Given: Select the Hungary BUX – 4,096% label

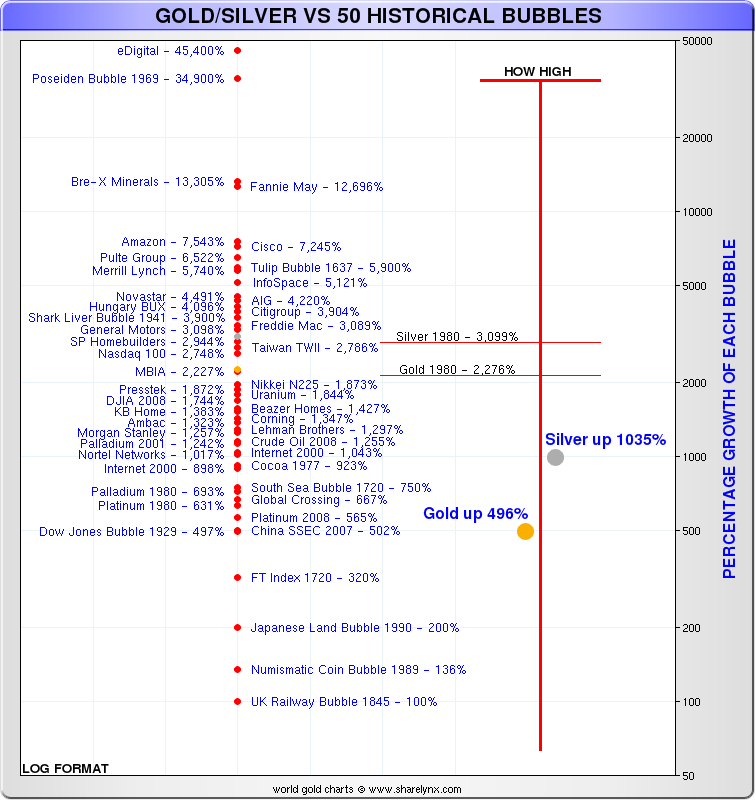Looking at the screenshot, I should point(157,307).
